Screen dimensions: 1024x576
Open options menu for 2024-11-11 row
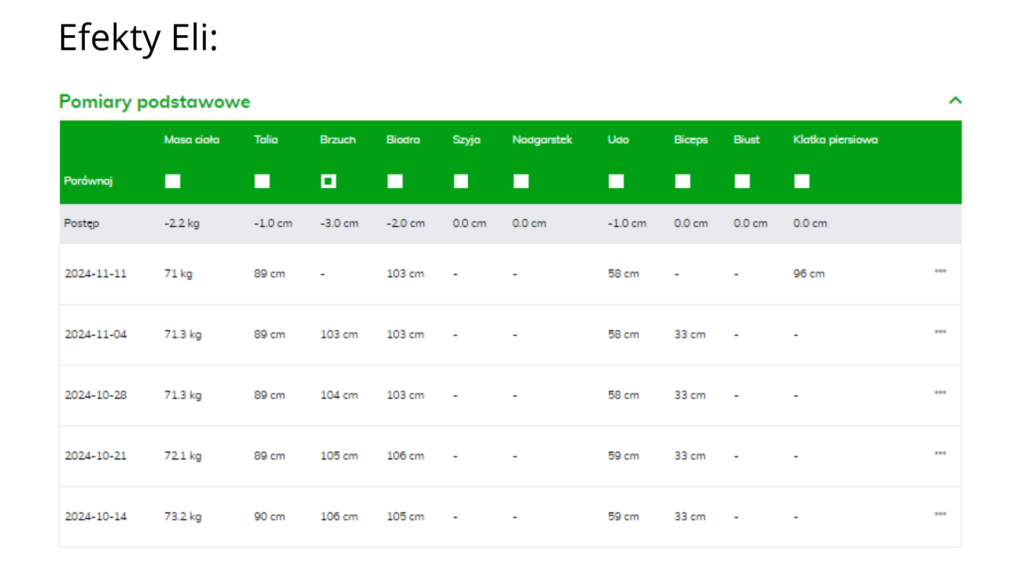[940, 272]
